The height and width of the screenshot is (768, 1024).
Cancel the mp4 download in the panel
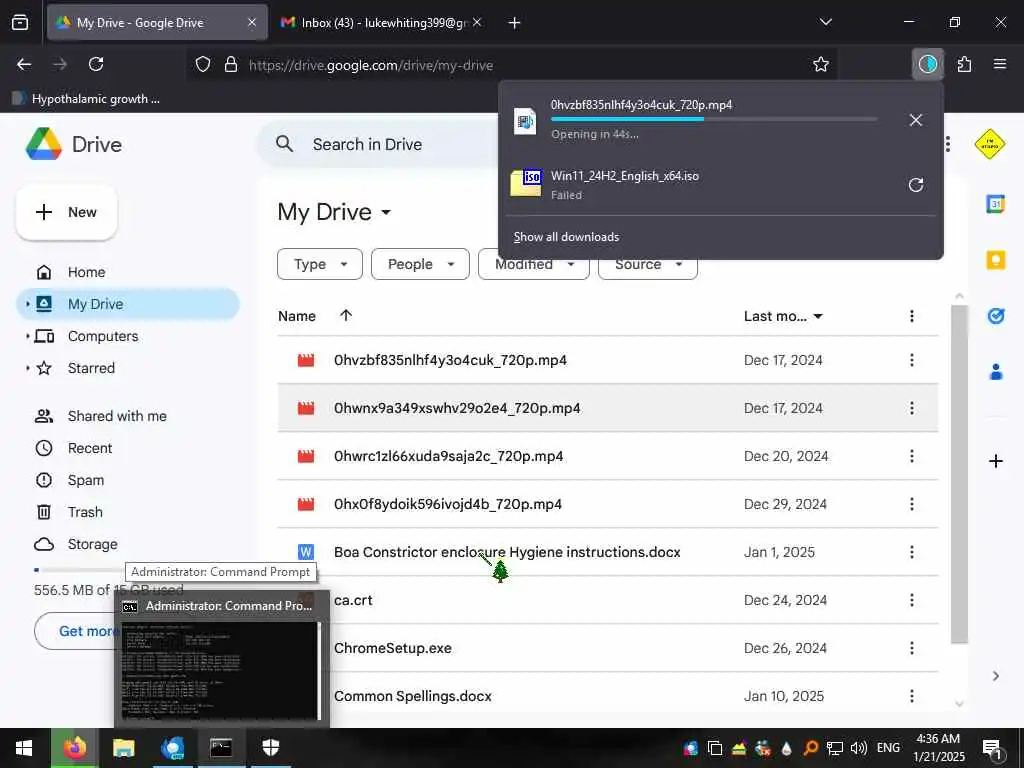point(916,120)
